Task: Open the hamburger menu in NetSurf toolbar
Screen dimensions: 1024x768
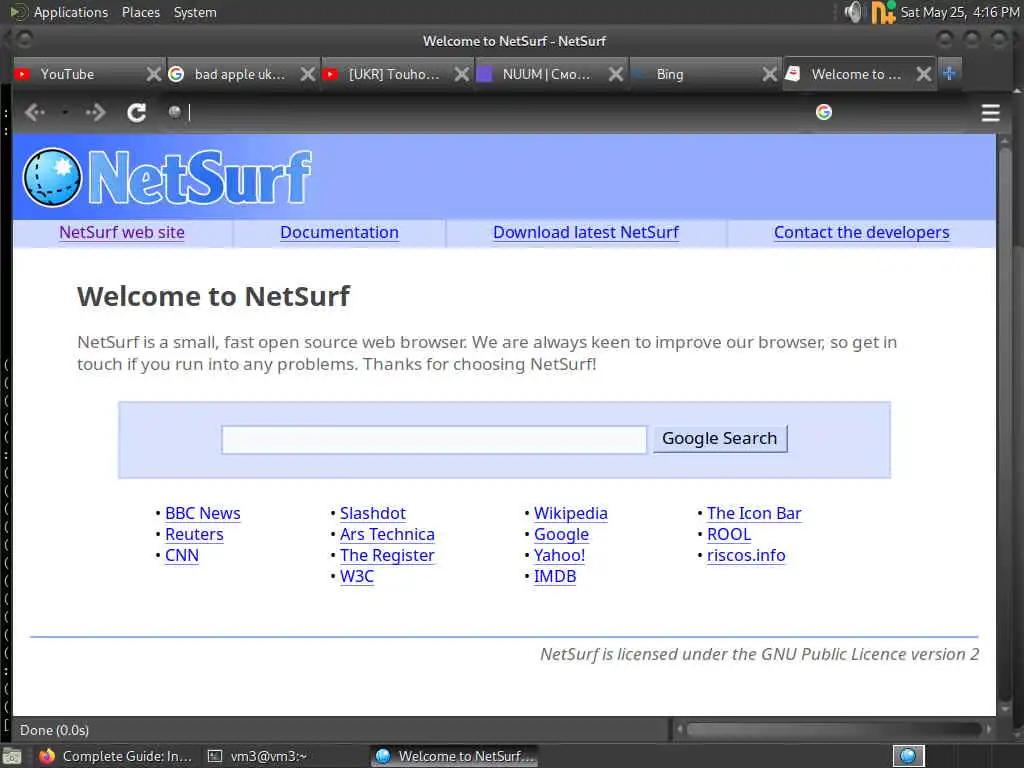Action: coord(990,112)
